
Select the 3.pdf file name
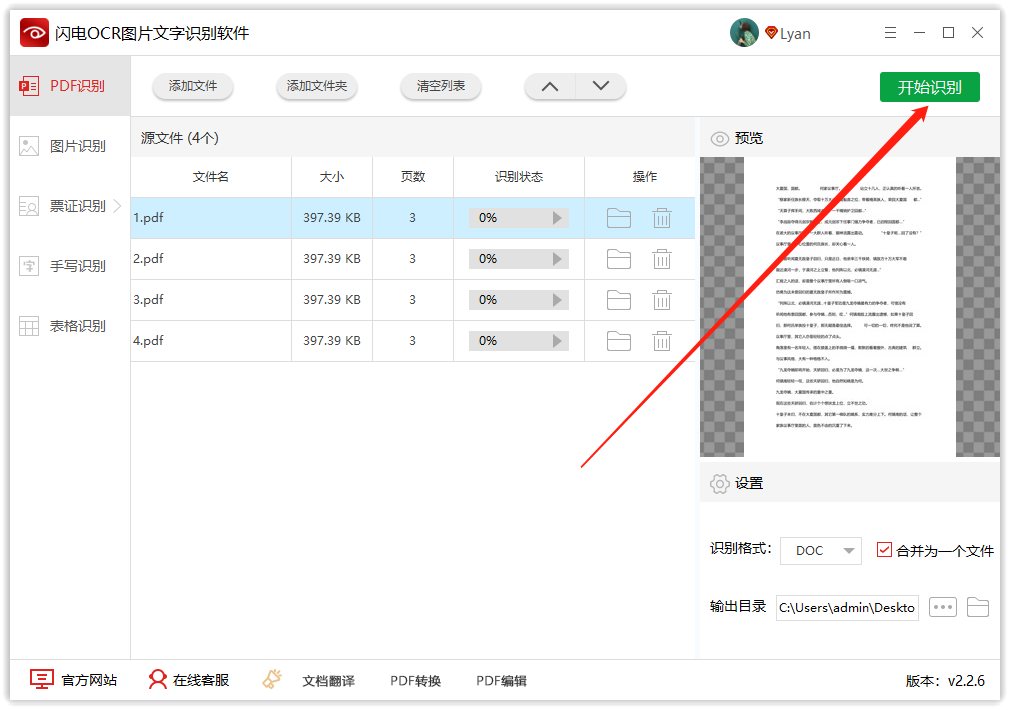[x=148, y=300]
